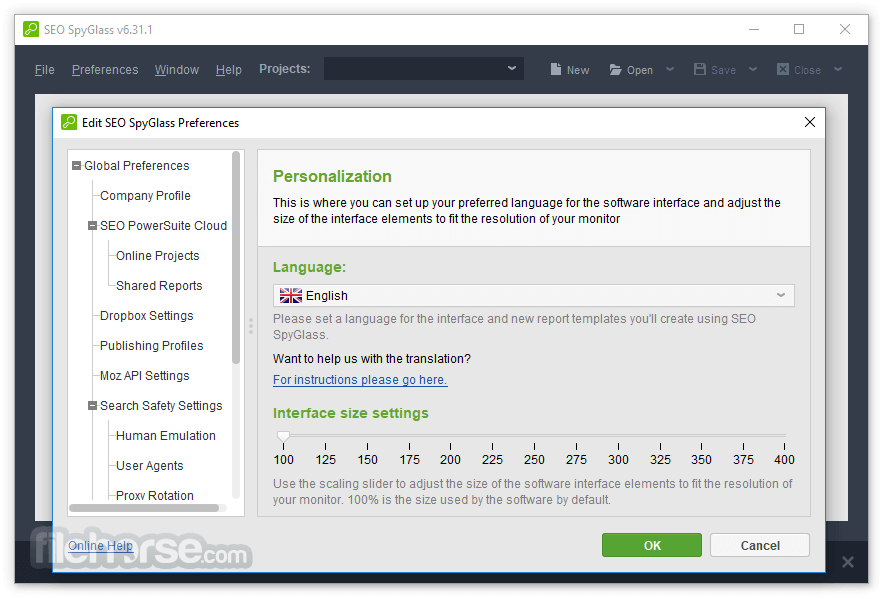
Task: Open the Save button dropdown arrow
Action: point(753,69)
